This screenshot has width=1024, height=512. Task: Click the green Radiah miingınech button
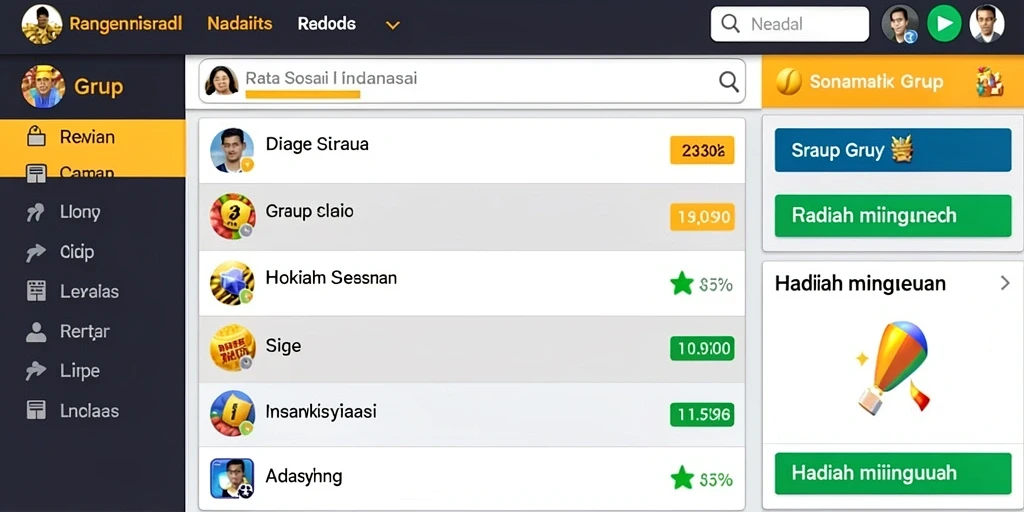tap(893, 216)
